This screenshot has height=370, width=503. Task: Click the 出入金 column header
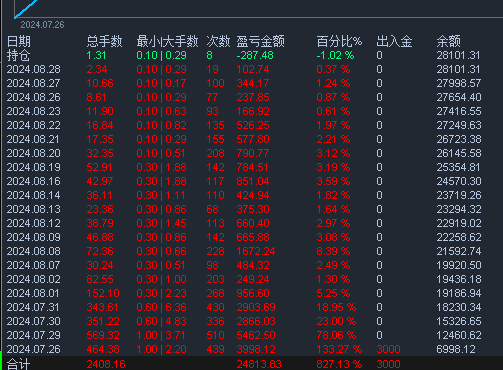click(394, 42)
